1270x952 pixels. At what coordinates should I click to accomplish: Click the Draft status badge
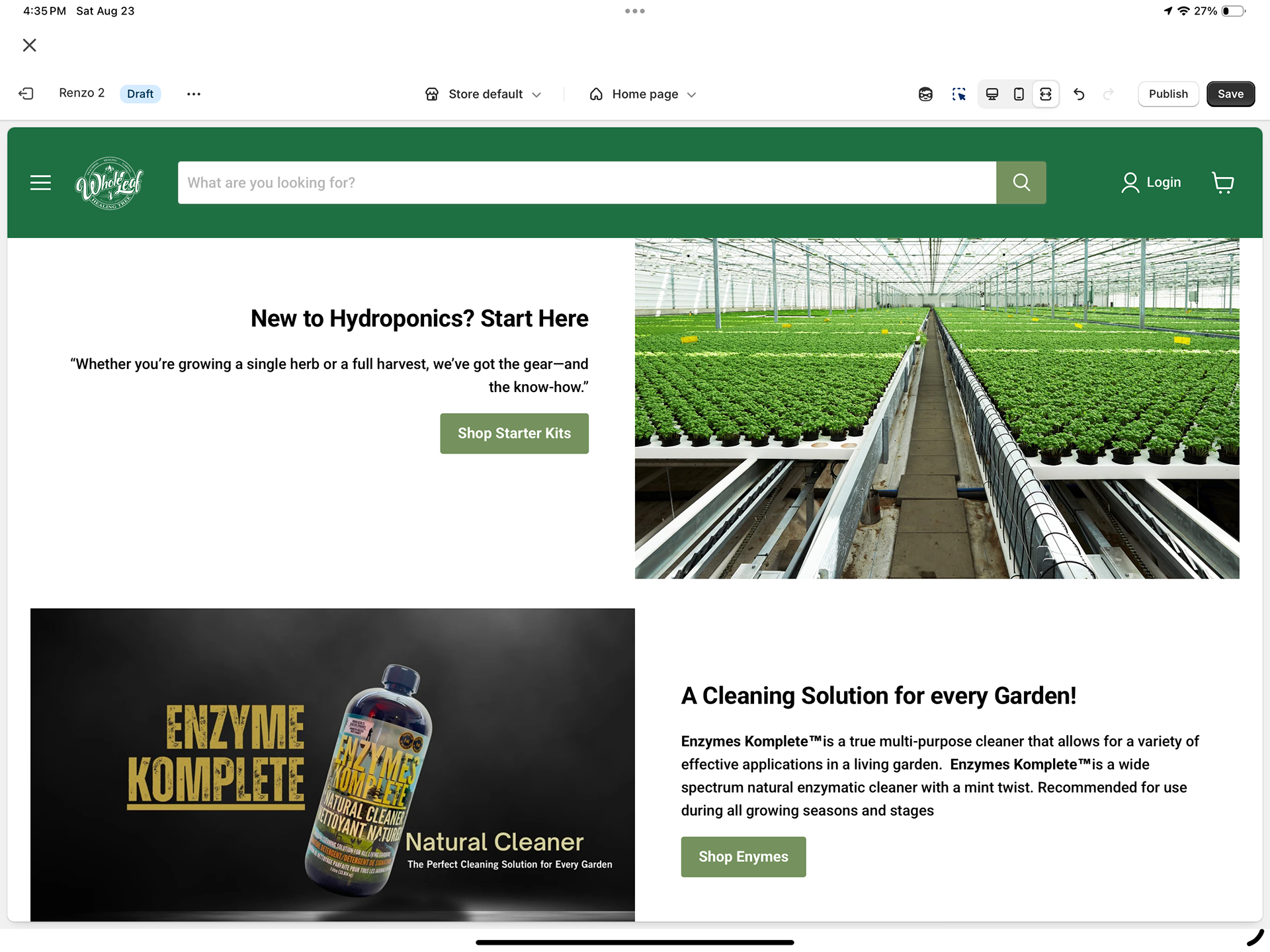pyautogui.click(x=140, y=94)
